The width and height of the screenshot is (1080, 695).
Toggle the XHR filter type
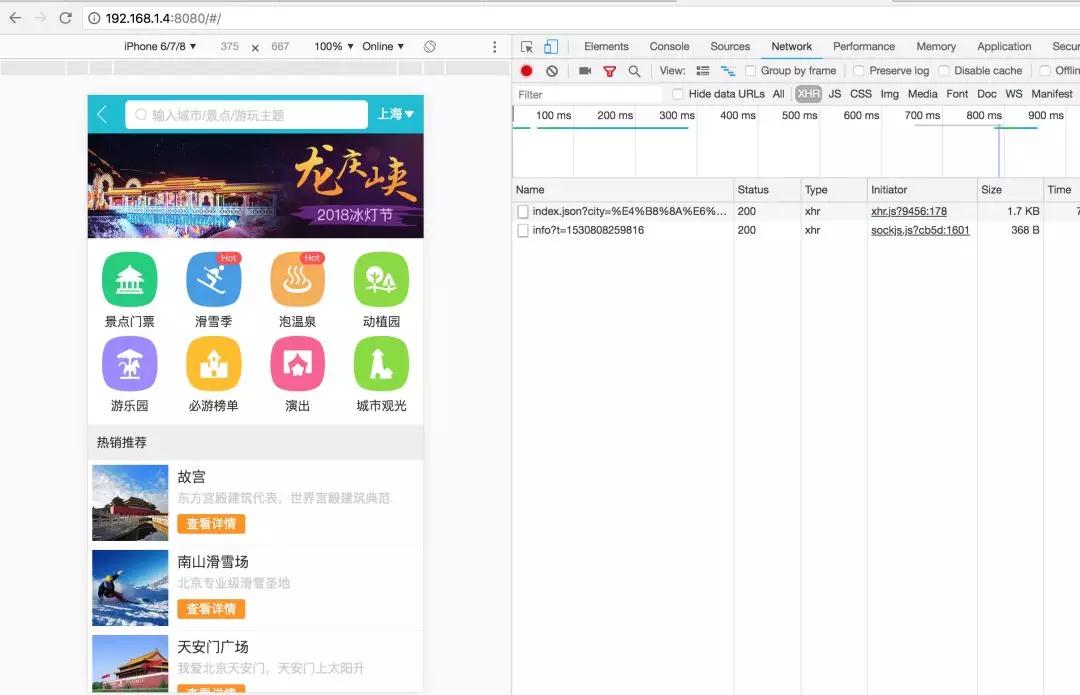click(809, 94)
